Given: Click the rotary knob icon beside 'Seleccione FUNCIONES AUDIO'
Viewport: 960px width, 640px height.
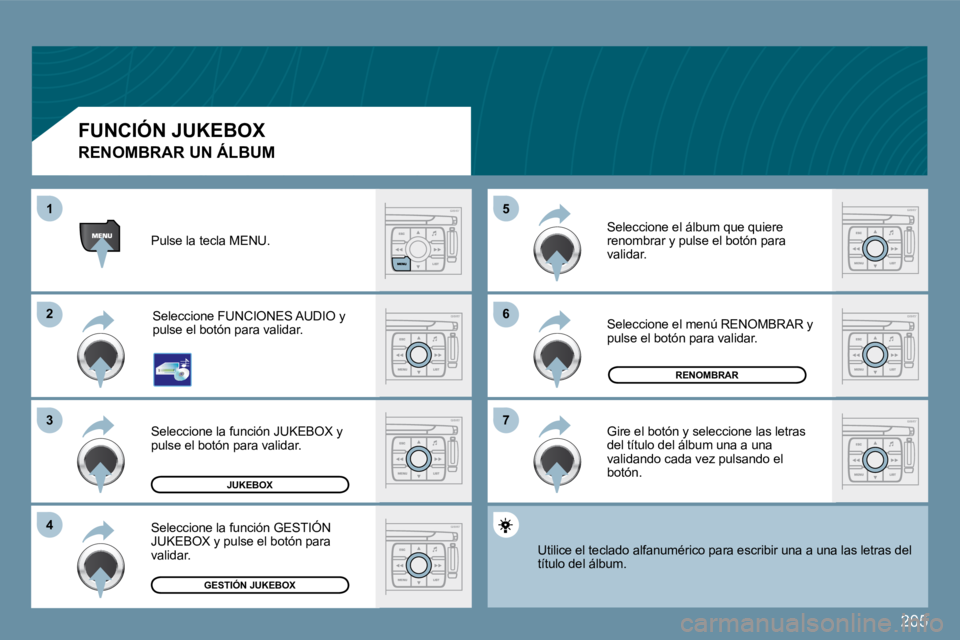Looking at the screenshot, I should [x=100, y=355].
